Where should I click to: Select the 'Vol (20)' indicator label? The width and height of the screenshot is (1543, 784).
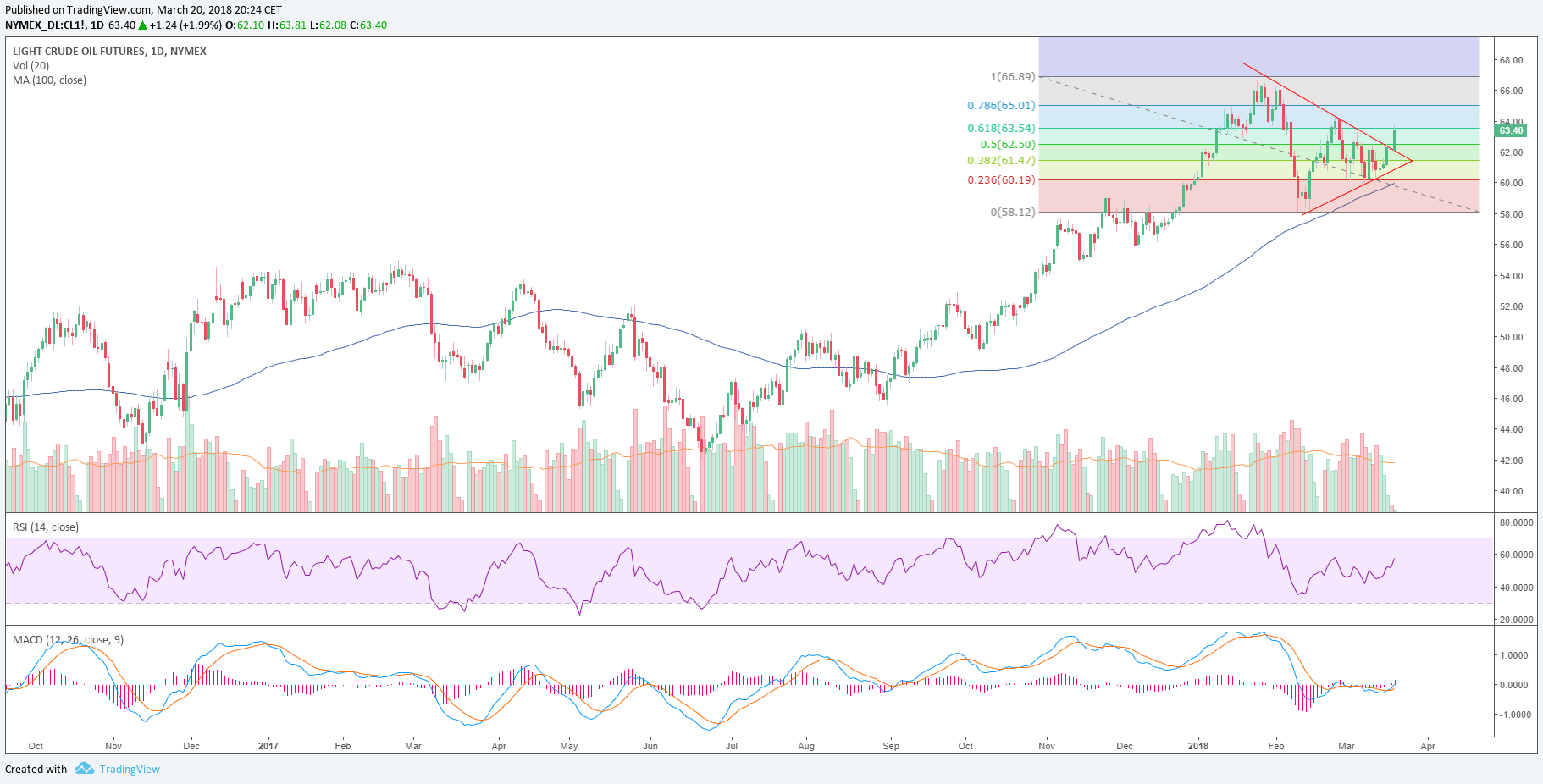tap(31, 65)
